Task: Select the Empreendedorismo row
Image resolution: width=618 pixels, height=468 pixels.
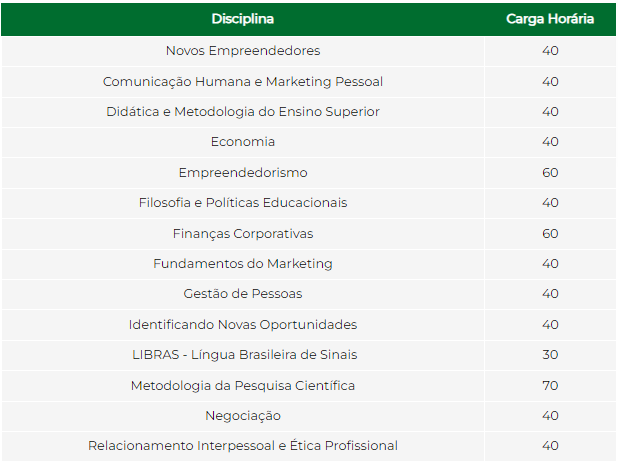Action: [243, 172]
